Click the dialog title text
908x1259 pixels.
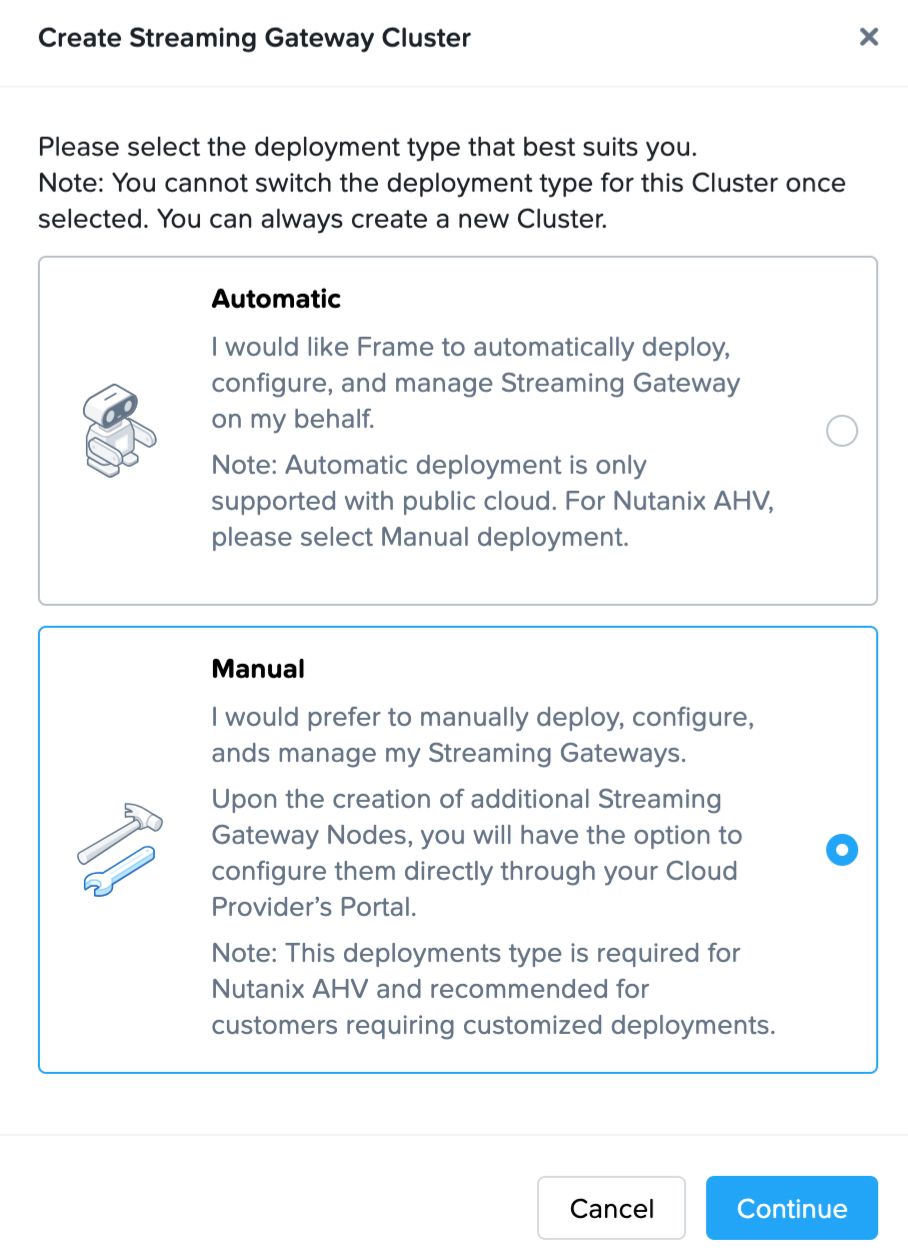[254, 39]
